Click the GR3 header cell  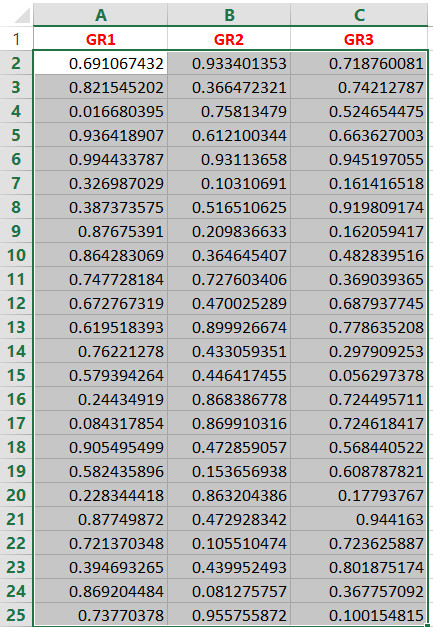(x=359, y=39)
